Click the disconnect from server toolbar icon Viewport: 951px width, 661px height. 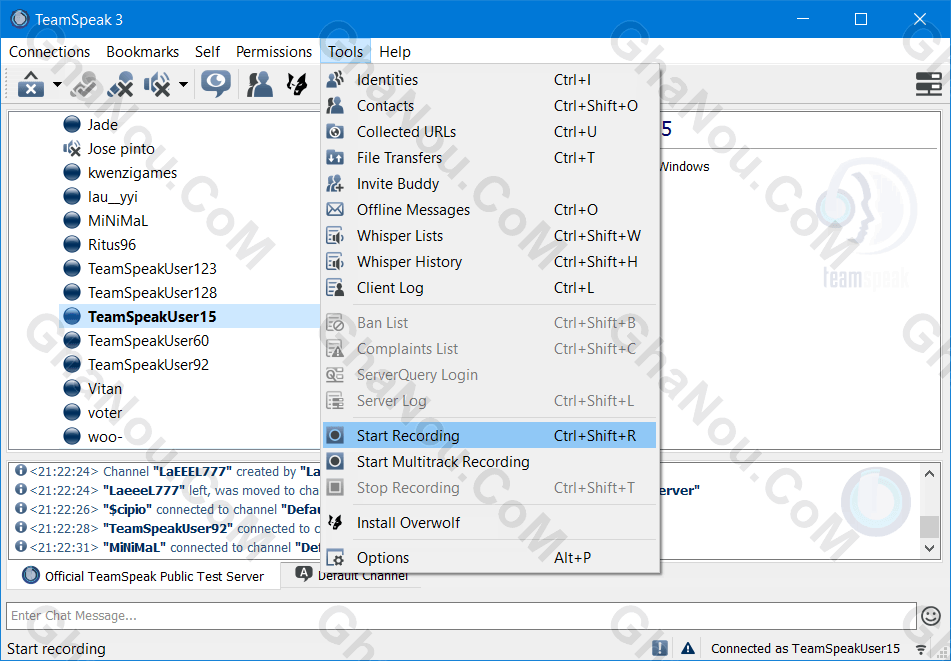tap(31, 84)
